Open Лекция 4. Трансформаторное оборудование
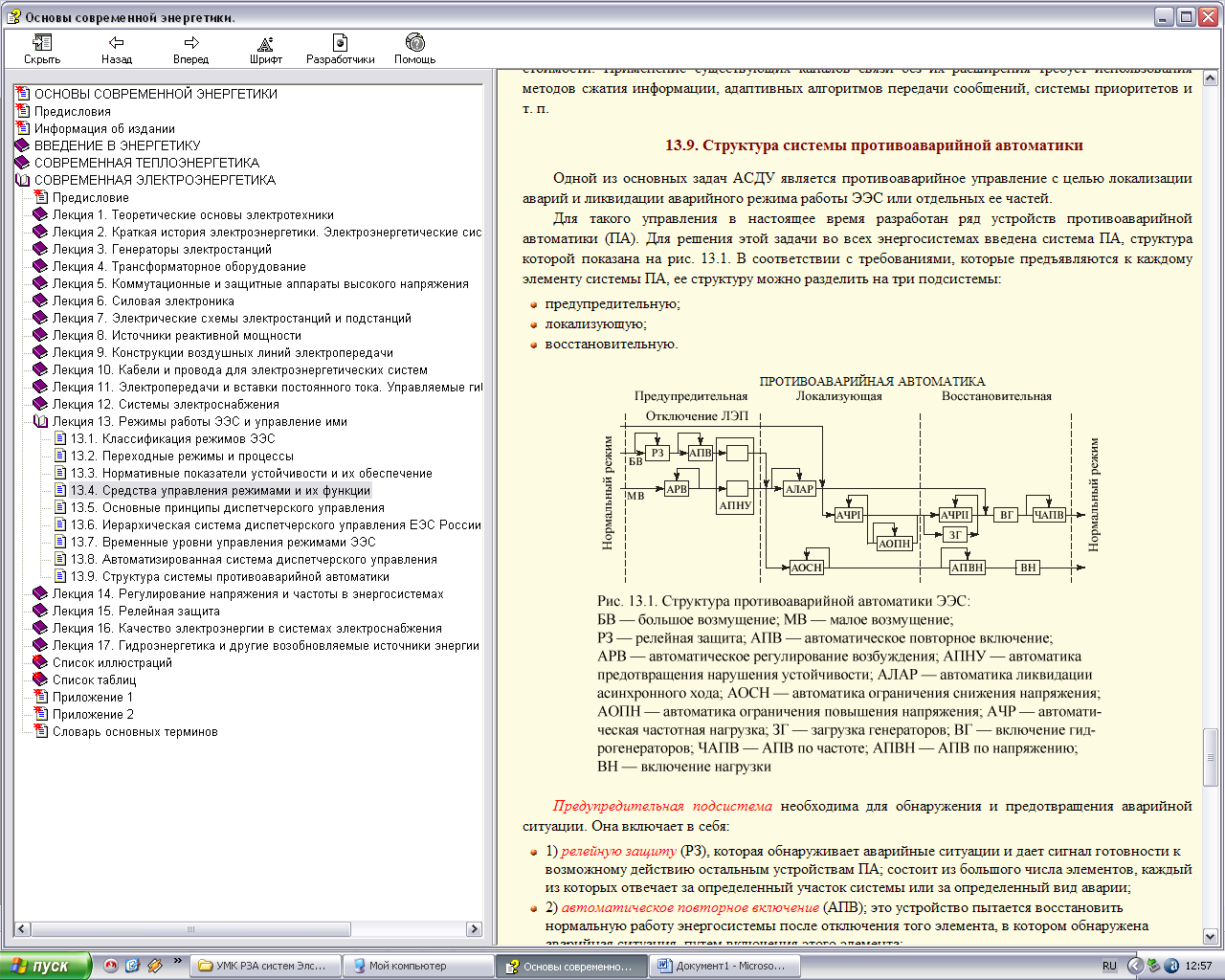Viewport: 1225px width, 980px height. 179,266
